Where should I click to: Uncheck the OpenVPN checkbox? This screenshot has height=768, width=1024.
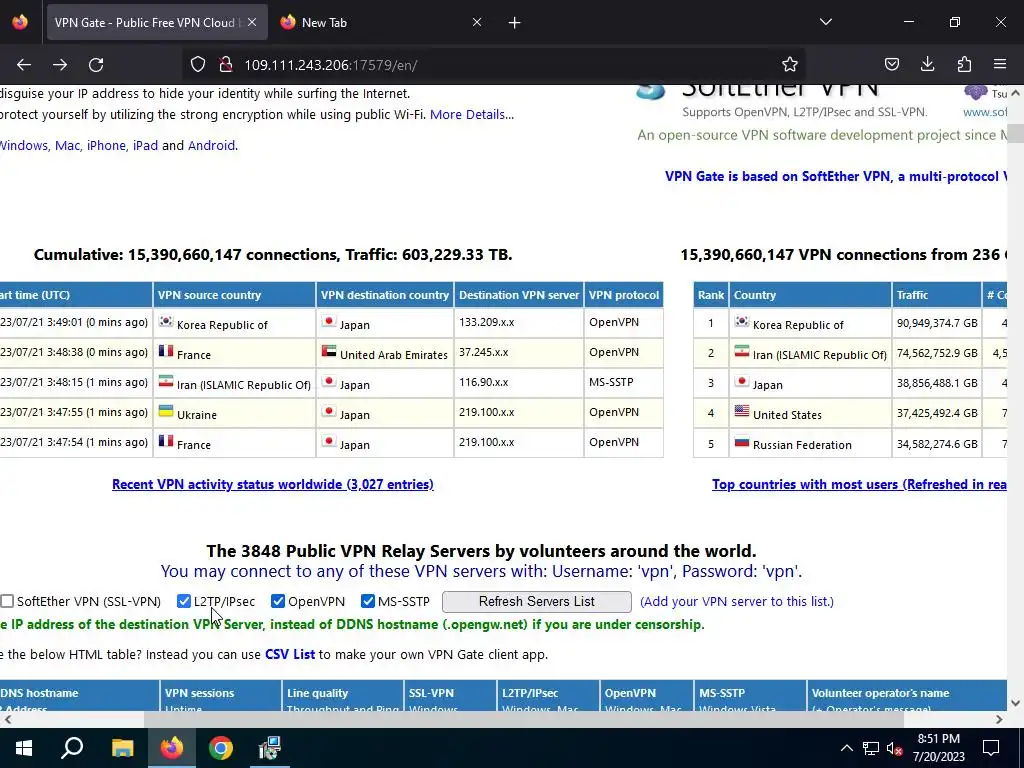pos(278,601)
